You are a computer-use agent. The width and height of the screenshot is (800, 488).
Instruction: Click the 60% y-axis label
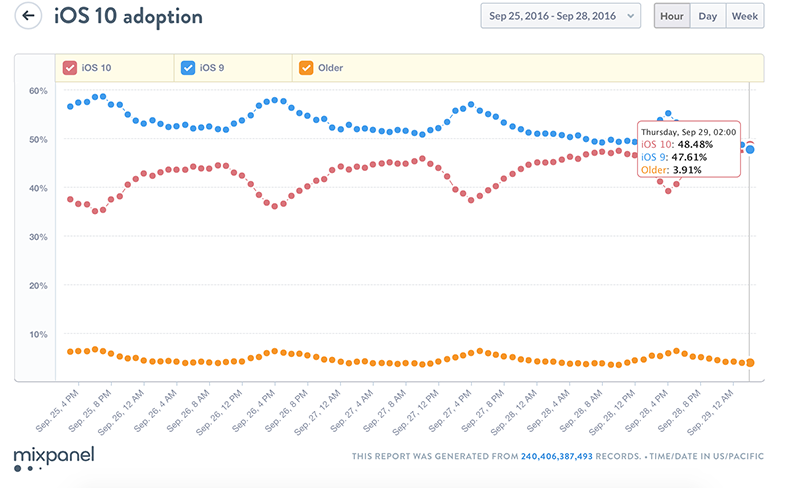[38, 91]
